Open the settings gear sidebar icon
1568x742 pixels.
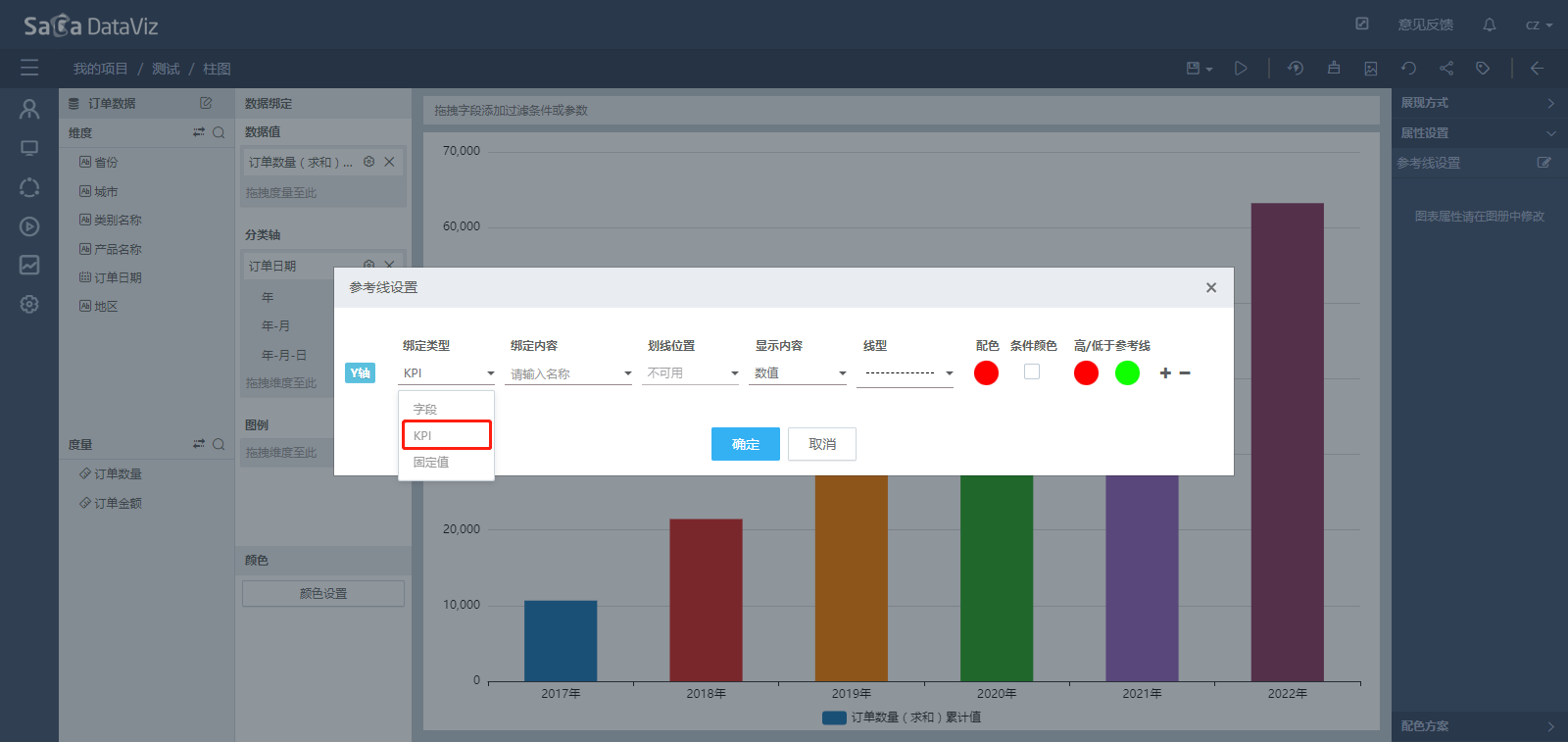tap(29, 304)
